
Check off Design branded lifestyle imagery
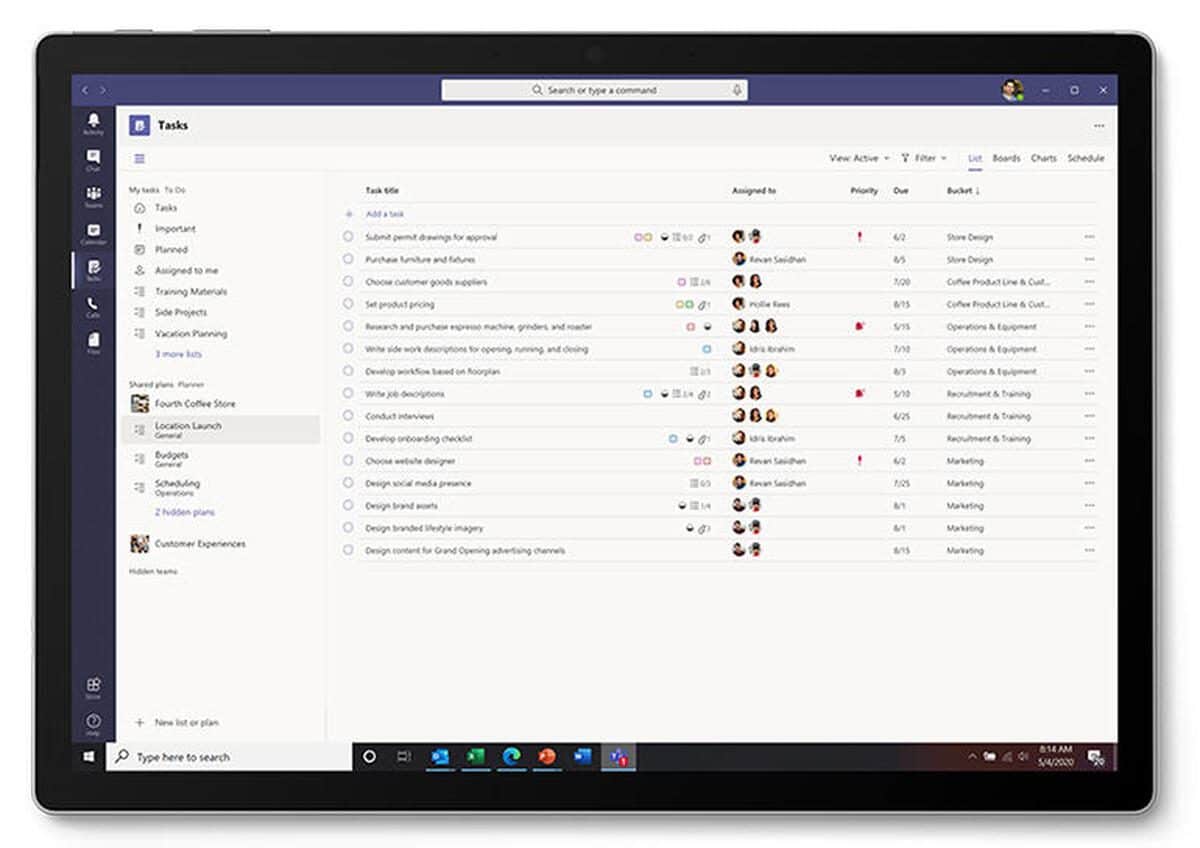[348, 528]
